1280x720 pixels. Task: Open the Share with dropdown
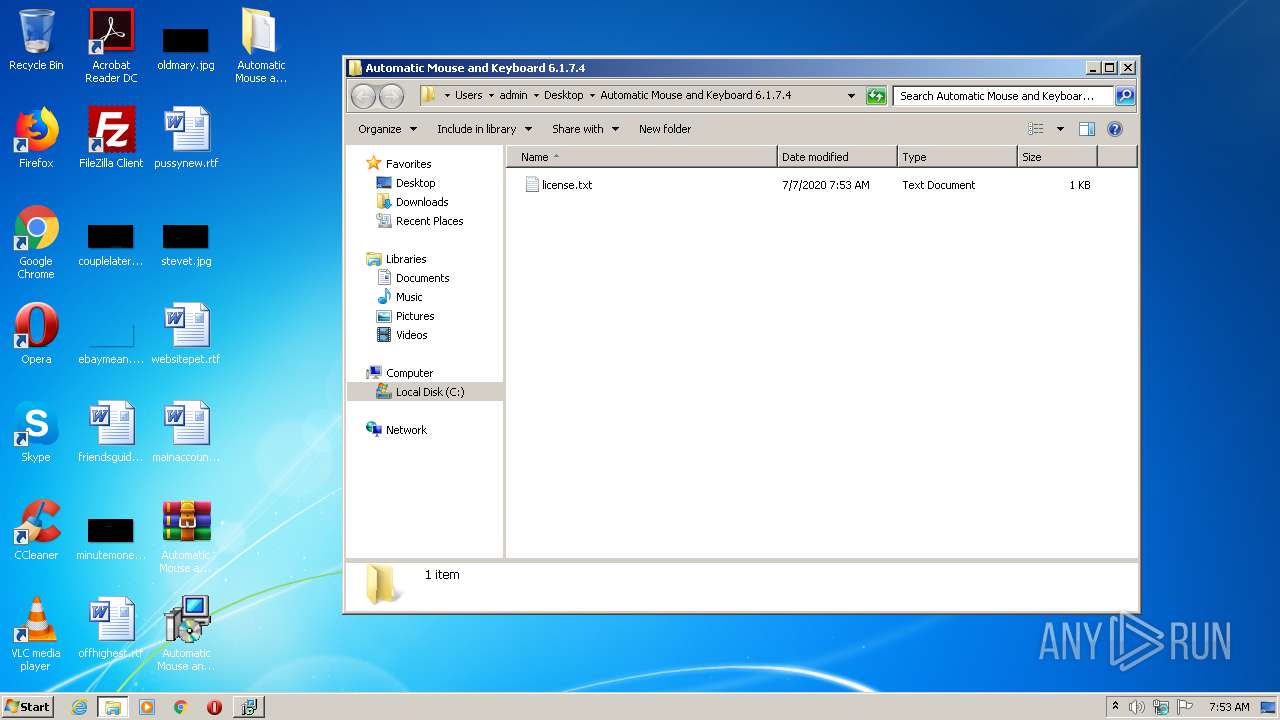(x=585, y=129)
